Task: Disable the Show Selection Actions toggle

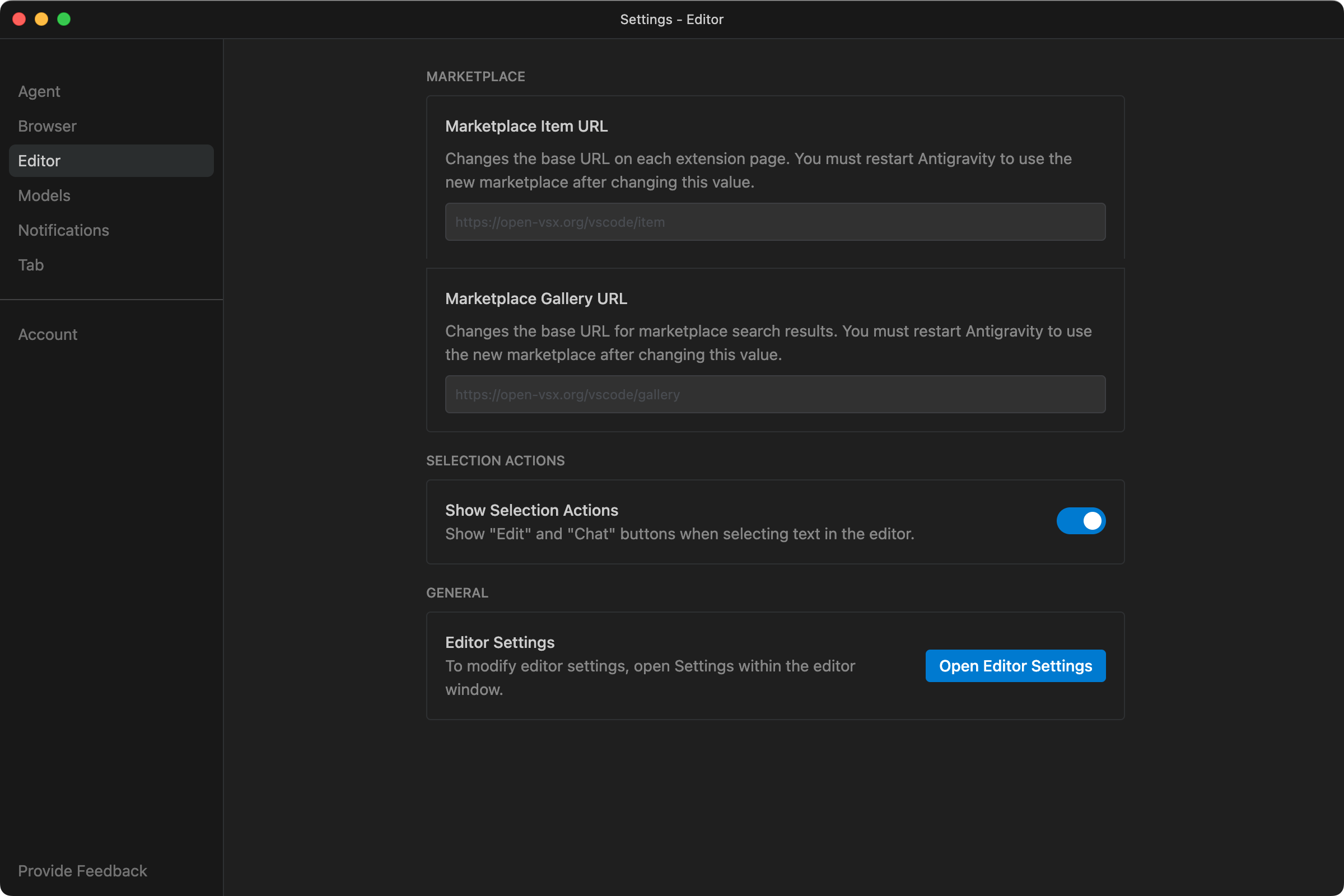Action: pyautogui.click(x=1081, y=521)
